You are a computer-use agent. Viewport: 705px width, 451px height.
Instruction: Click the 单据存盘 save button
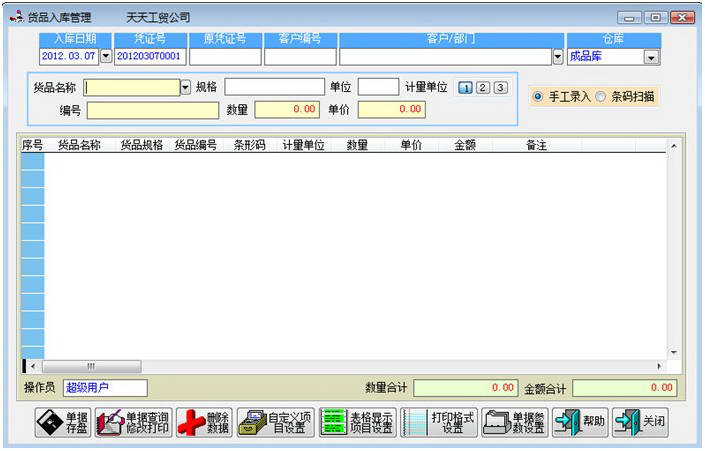62,423
